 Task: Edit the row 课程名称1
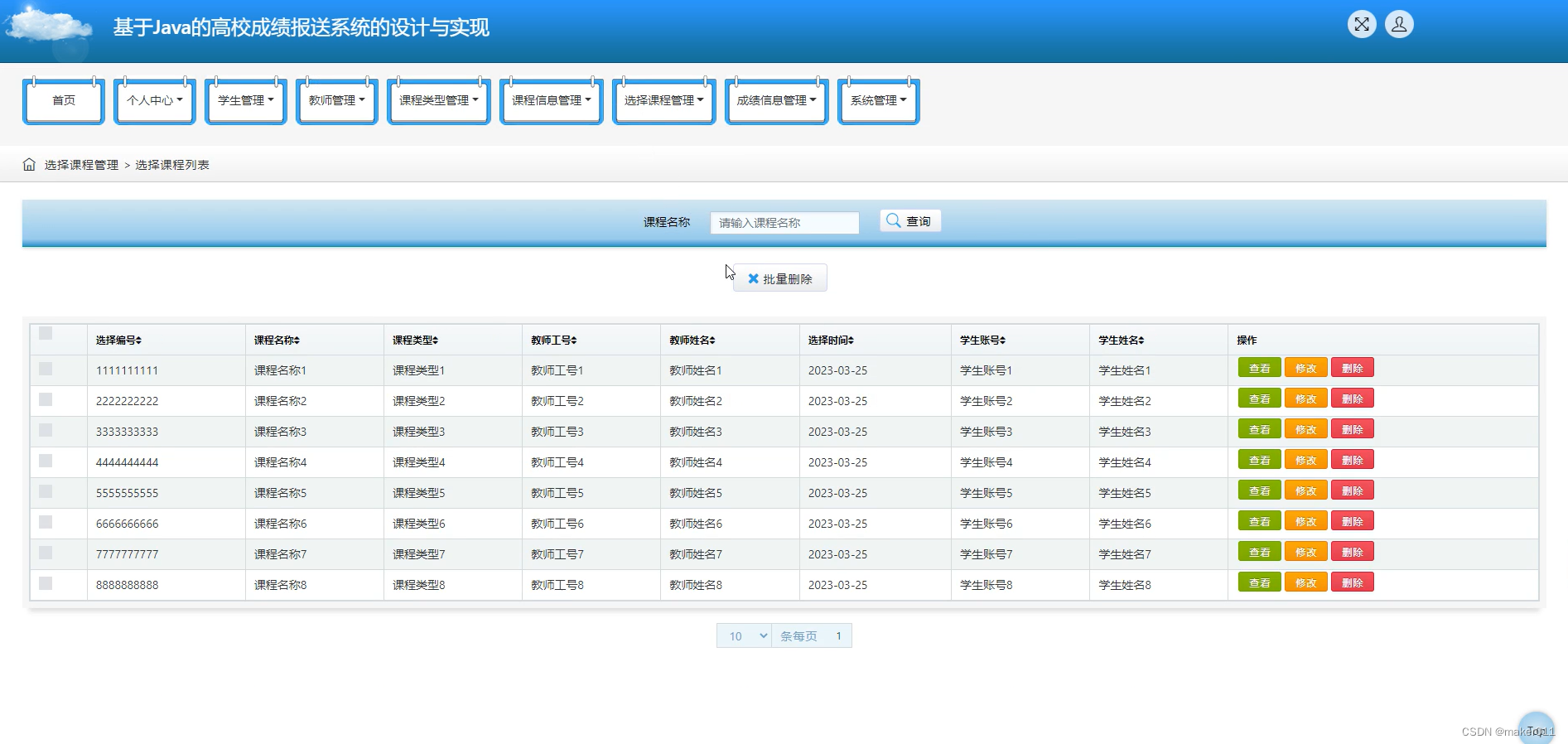(1305, 368)
